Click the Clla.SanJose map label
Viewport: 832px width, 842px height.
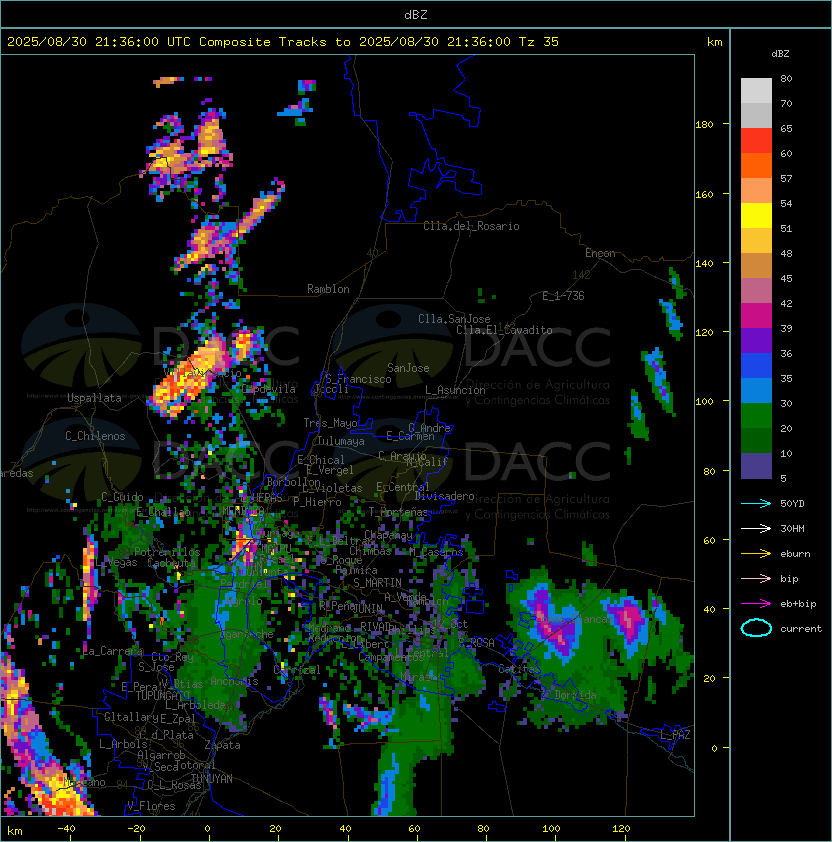[x=454, y=319]
